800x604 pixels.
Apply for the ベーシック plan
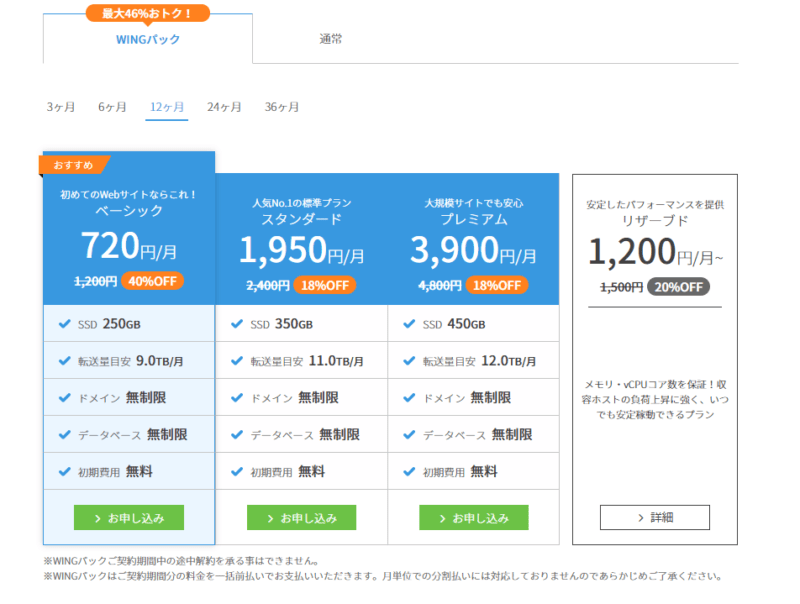[129, 518]
